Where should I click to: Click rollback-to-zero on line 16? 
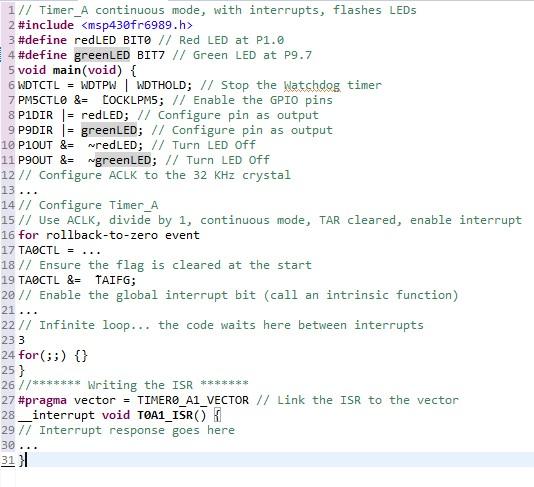point(102,235)
